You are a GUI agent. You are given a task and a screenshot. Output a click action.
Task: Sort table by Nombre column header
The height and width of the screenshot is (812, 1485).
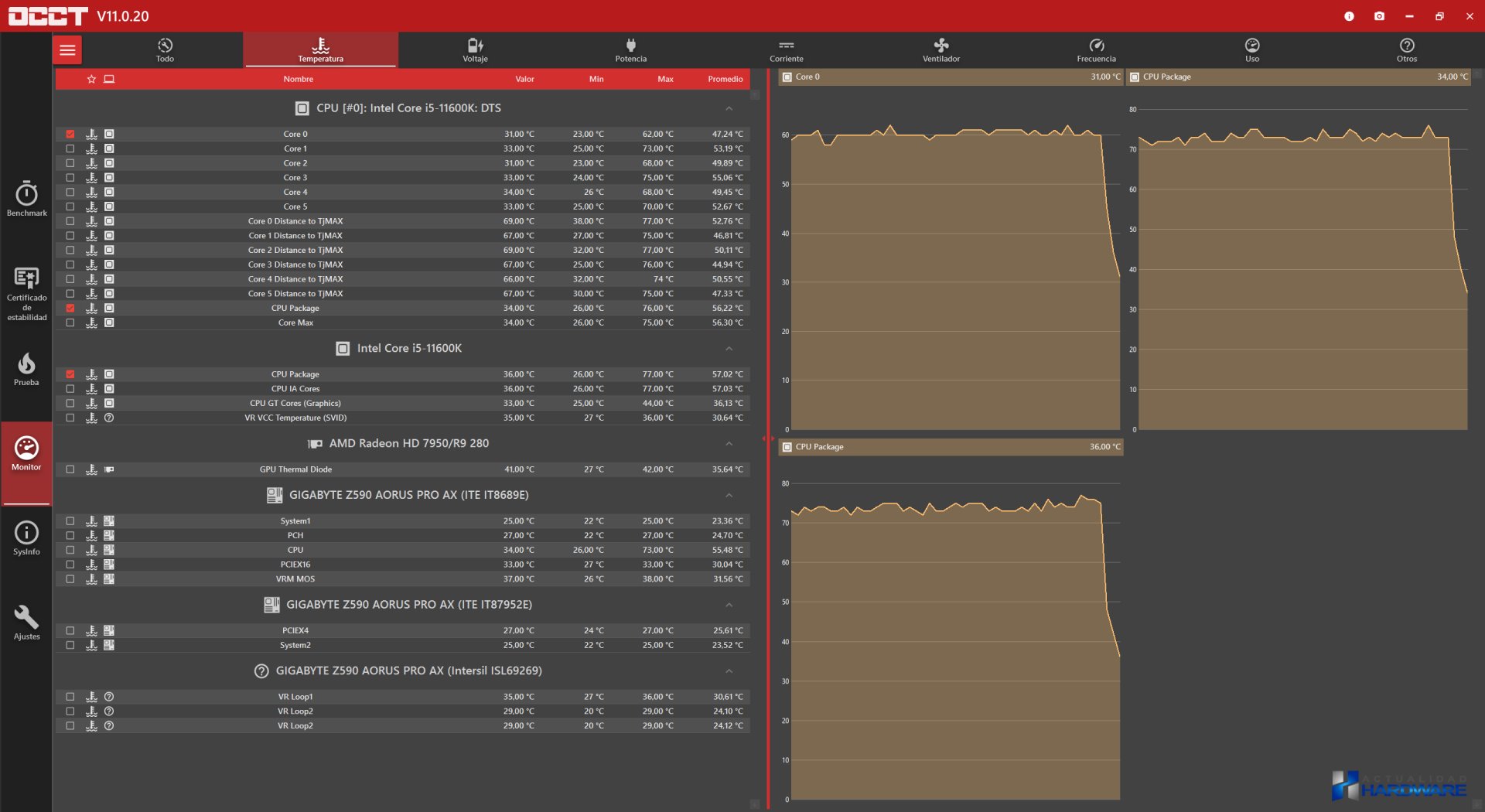point(298,79)
